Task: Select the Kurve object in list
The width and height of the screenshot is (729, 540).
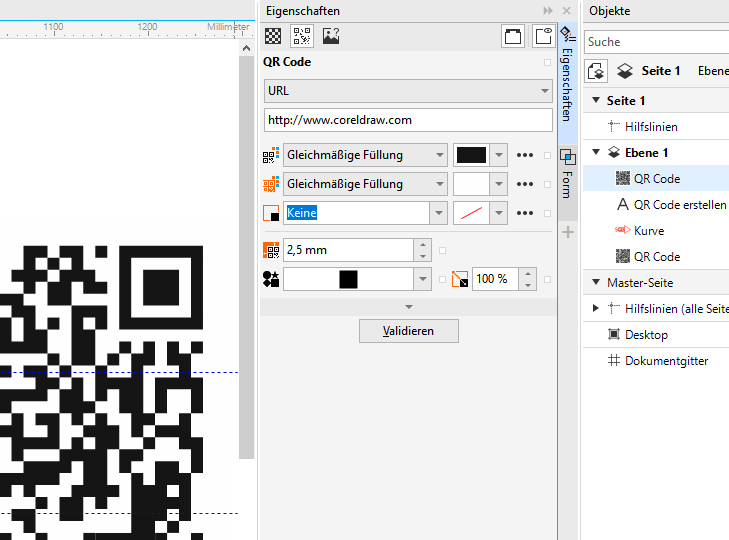Action: (648, 231)
